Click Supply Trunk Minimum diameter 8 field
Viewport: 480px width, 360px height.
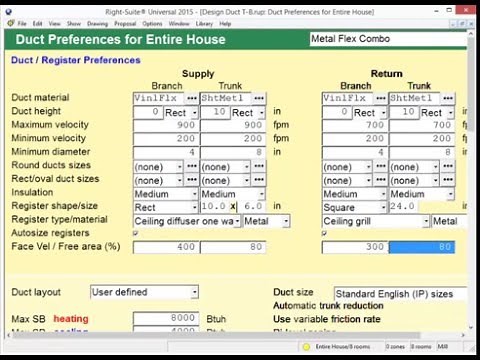(233, 152)
